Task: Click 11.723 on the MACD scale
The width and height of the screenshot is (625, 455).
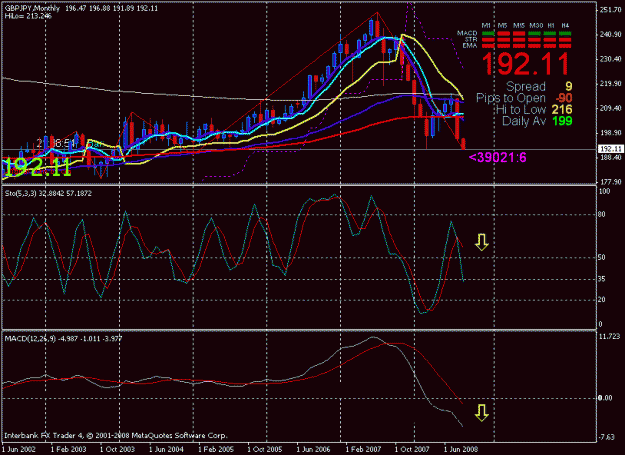Action: [x=610, y=337]
